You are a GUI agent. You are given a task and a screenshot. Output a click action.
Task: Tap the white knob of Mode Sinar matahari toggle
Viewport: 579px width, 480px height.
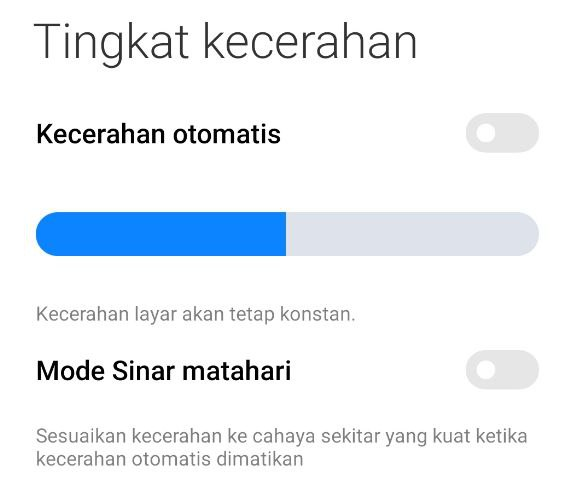pyautogui.click(x=486, y=370)
